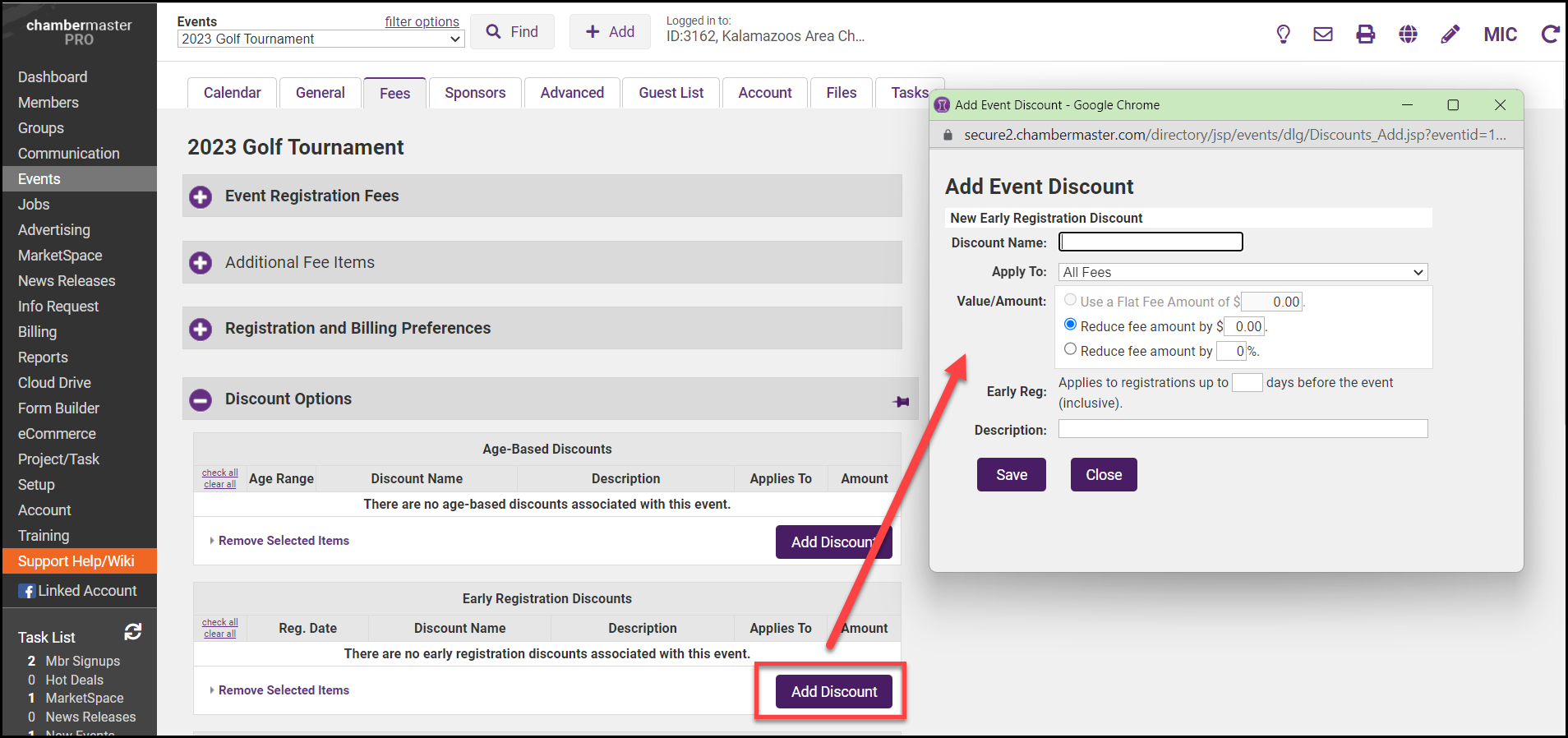This screenshot has width=1568, height=738.
Task: Expand the Event Registration Fees section
Action: click(201, 197)
